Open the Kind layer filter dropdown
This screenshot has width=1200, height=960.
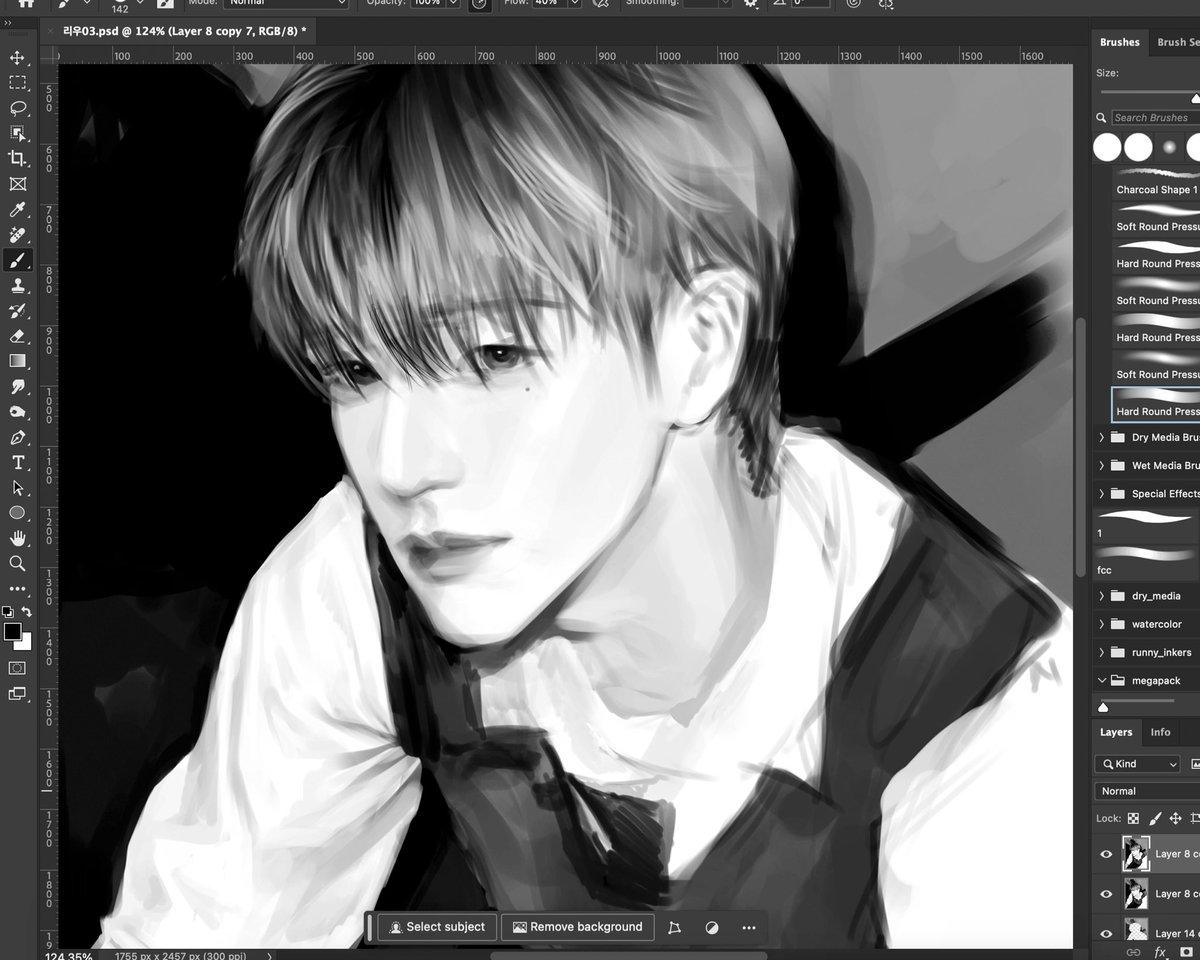(x=1138, y=764)
